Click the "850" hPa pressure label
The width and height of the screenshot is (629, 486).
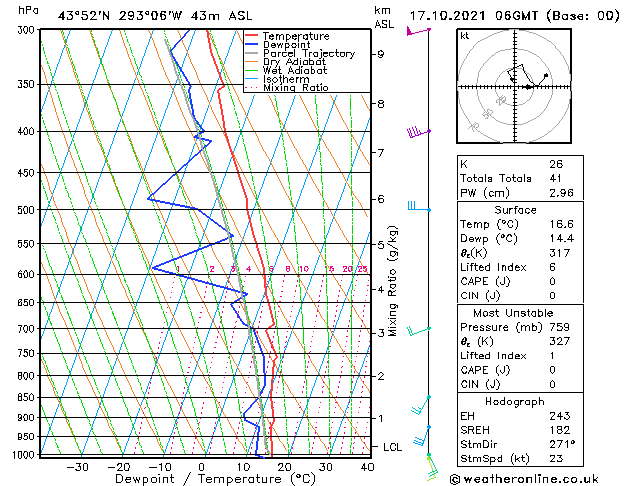click(x=27, y=397)
